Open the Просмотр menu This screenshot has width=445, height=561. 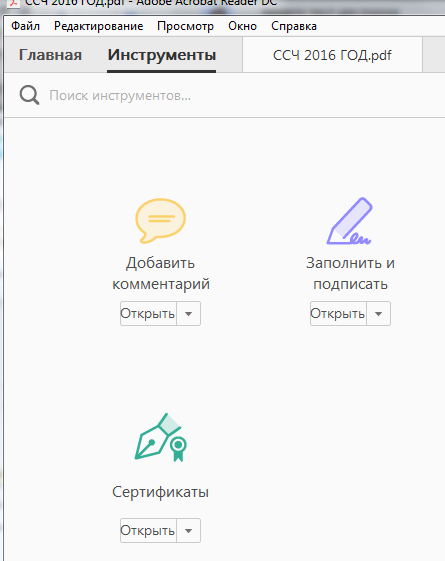pyautogui.click(x=186, y=26)
